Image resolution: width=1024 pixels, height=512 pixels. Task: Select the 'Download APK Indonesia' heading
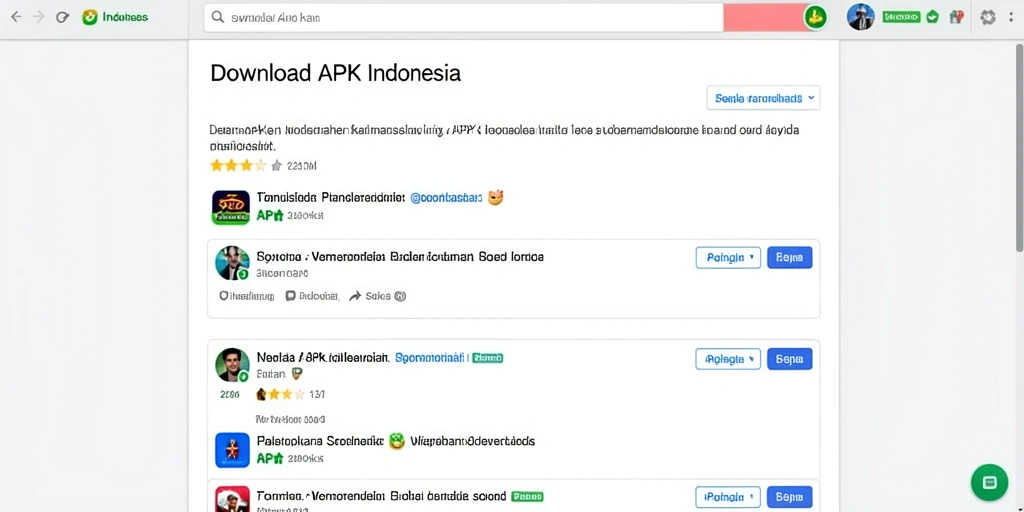[x=336, y=72]
